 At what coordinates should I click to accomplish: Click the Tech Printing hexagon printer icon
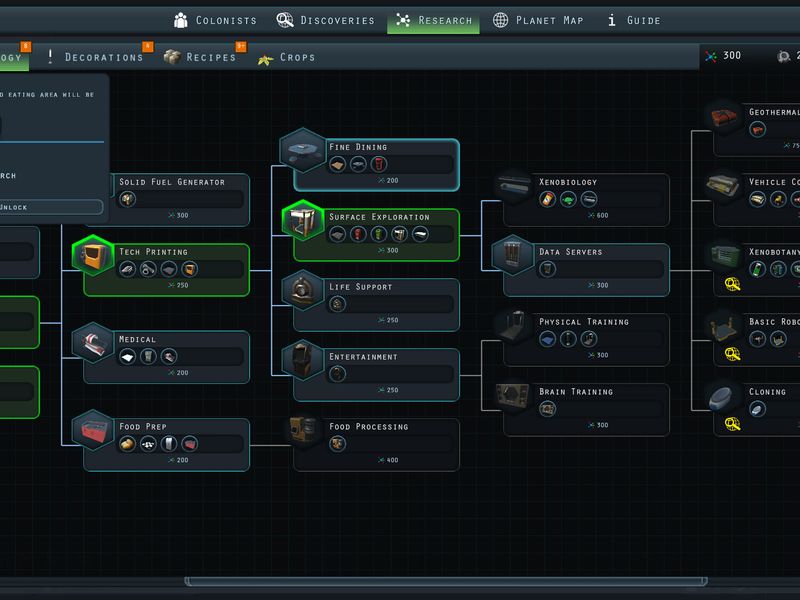pos(93,255)
